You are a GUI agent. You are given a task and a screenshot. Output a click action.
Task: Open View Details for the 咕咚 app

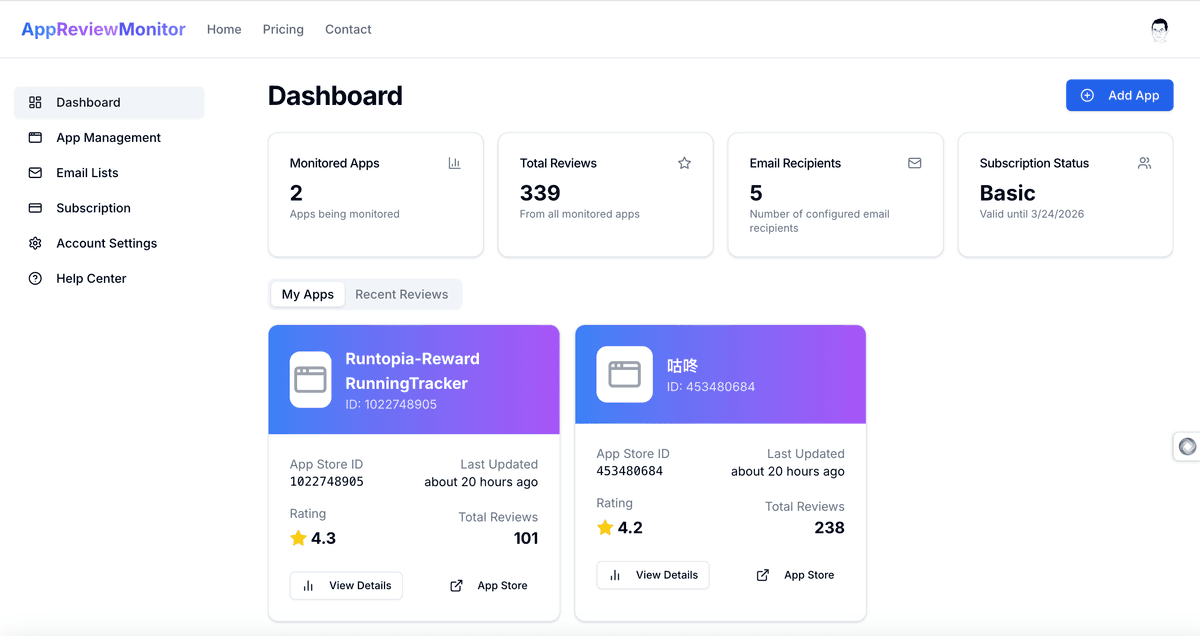tap(653, 575)
